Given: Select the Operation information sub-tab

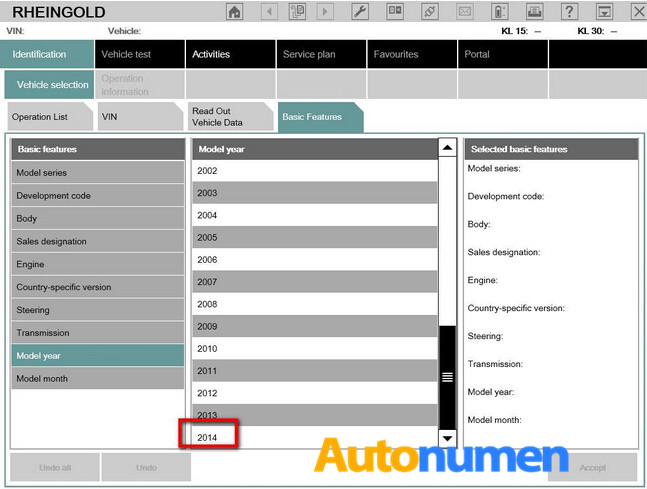Looking at the screenshot, I should point(140,85).
